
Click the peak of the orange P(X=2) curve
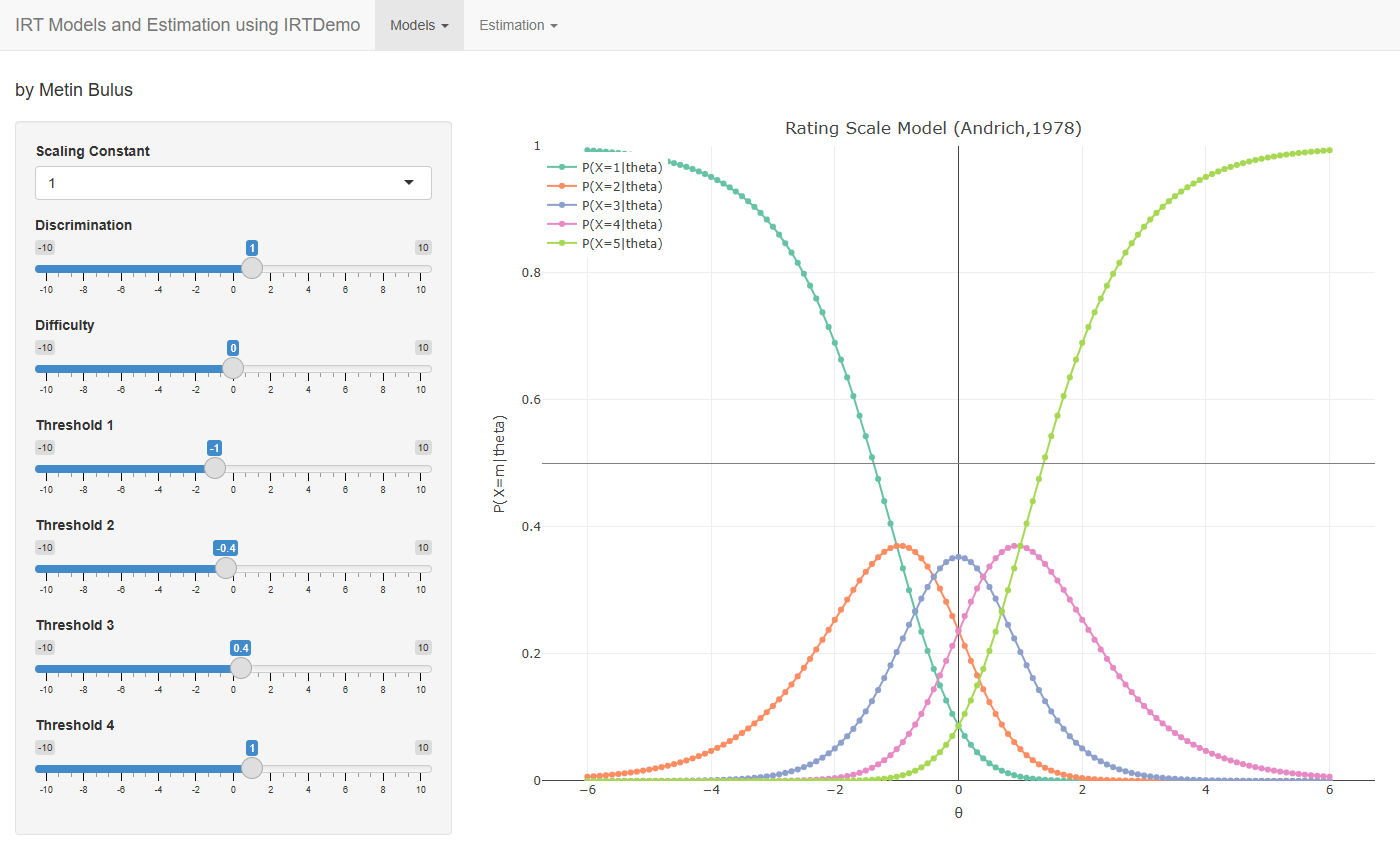tap(900, 546)
